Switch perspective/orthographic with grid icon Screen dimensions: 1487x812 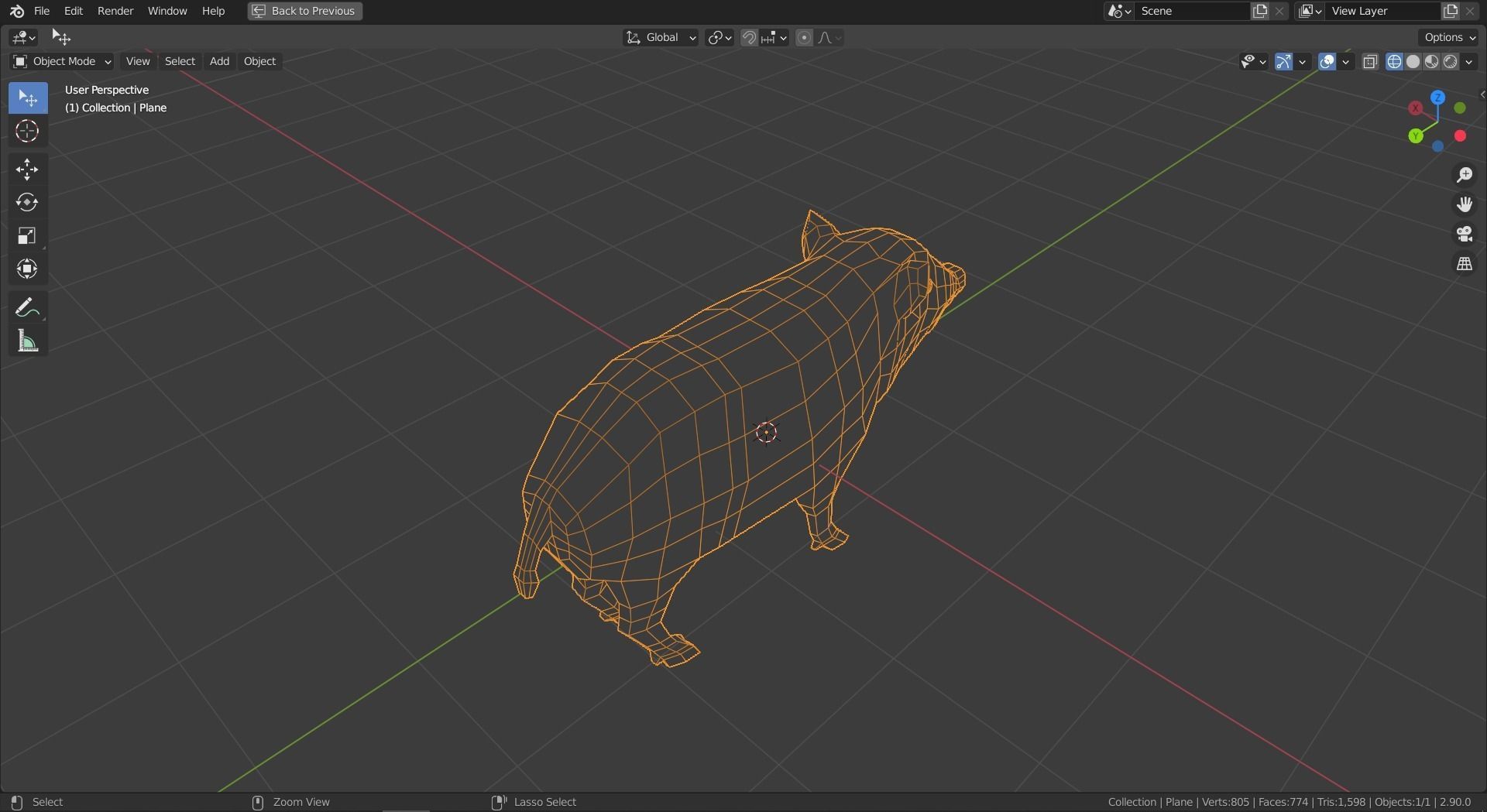(x=1464, y=264)
